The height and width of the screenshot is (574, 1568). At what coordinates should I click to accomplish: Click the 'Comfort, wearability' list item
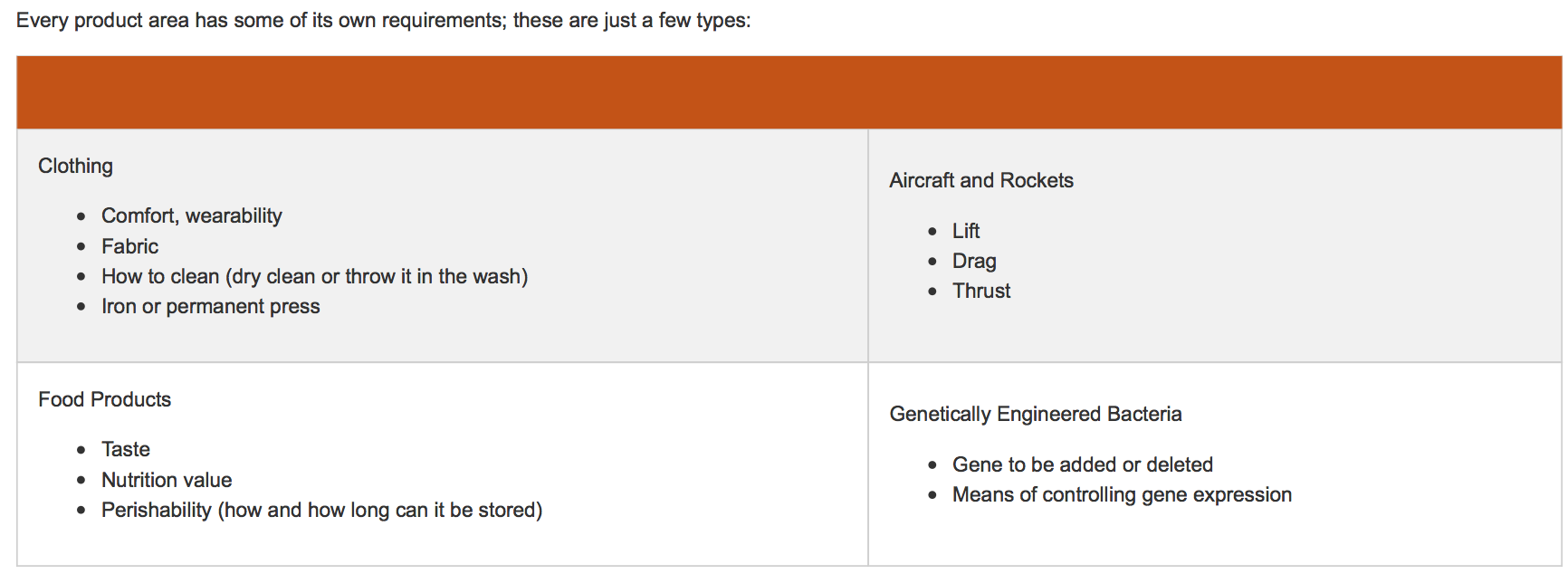tap(191, 215)
